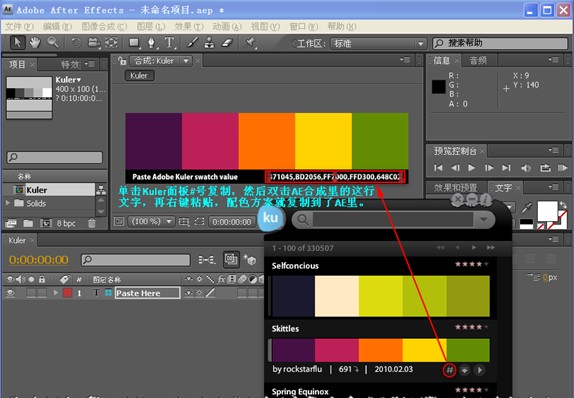Select the Type text tool
Screen dimensions: 574x398
click(169, 43)
